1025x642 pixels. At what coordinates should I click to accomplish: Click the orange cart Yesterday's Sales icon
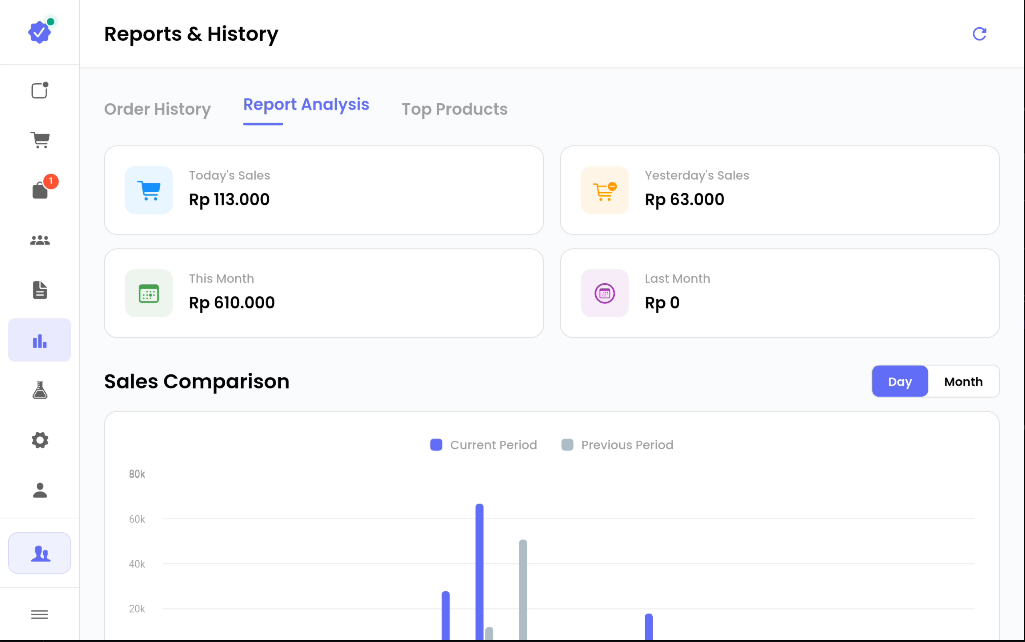coord(605,190)
